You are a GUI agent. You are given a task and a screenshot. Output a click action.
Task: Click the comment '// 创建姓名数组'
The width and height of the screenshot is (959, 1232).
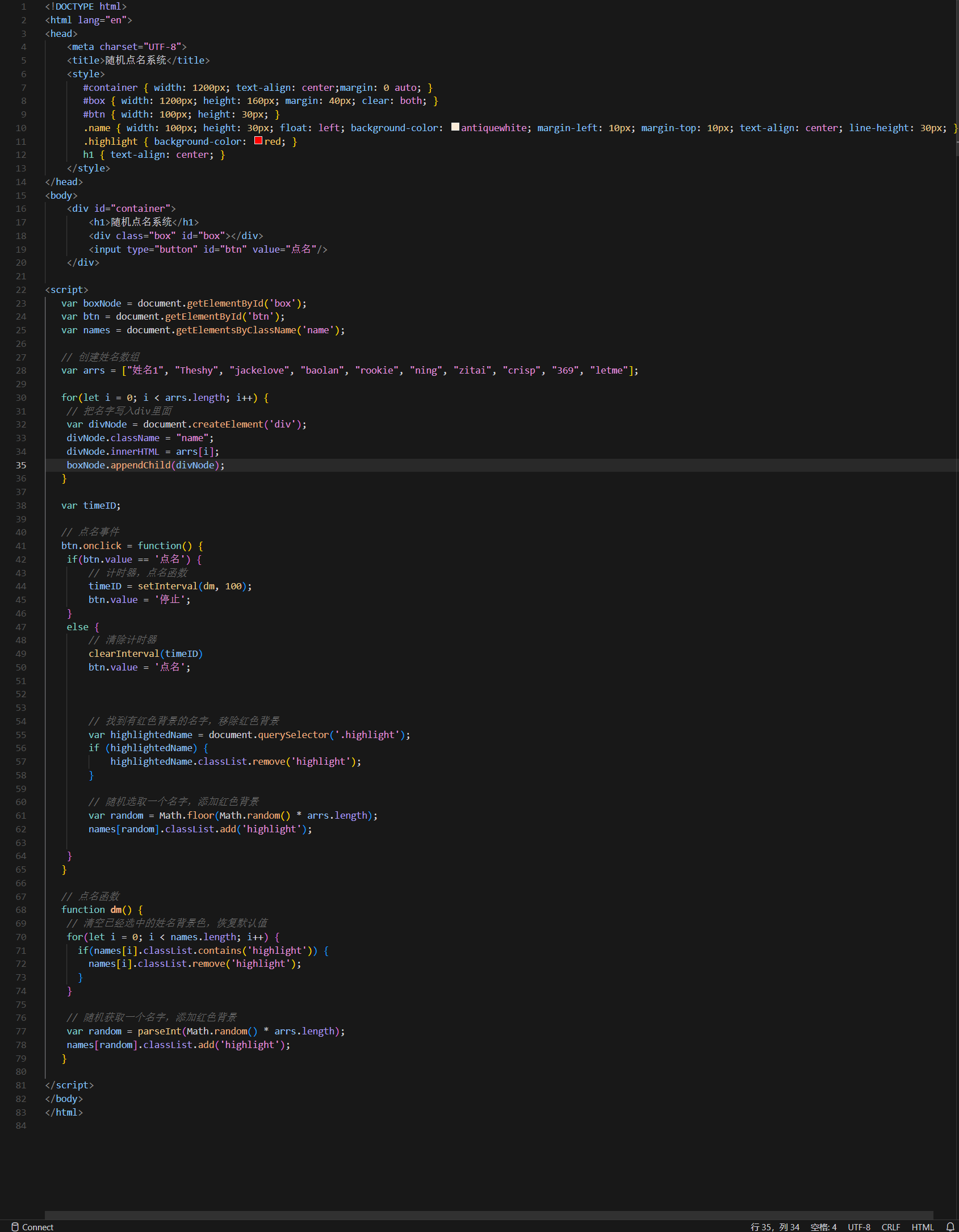100,357
